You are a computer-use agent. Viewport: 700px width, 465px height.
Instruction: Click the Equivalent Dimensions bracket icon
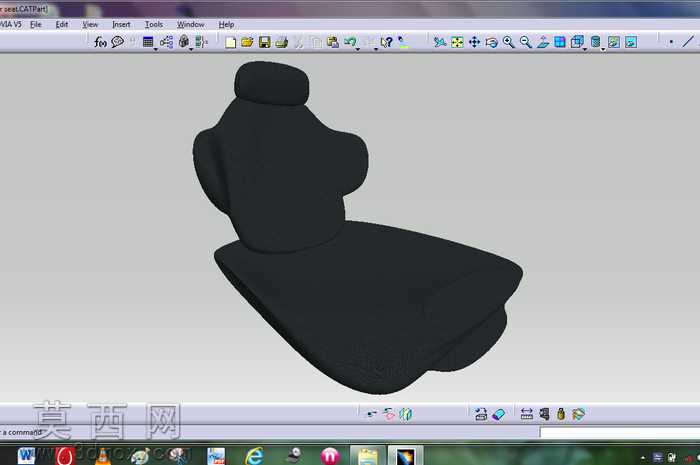[x=201, y=42]
